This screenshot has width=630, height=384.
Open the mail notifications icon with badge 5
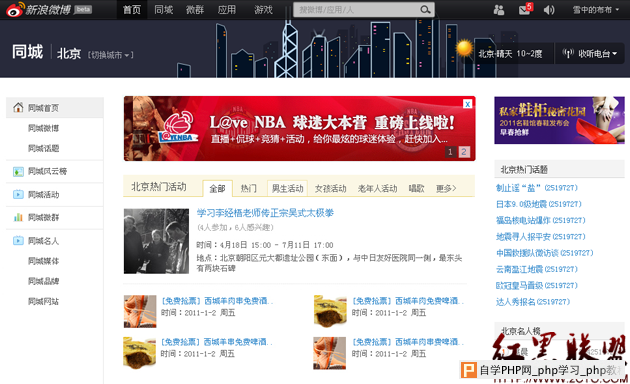(x=525, y=9)
